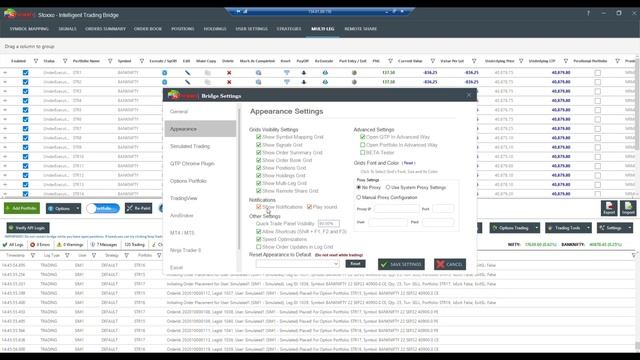Open the Settings dropdown button
Image resolution: width=640 pixels, height=360 pixels.
pyautogui.click(x=615, y=228)
